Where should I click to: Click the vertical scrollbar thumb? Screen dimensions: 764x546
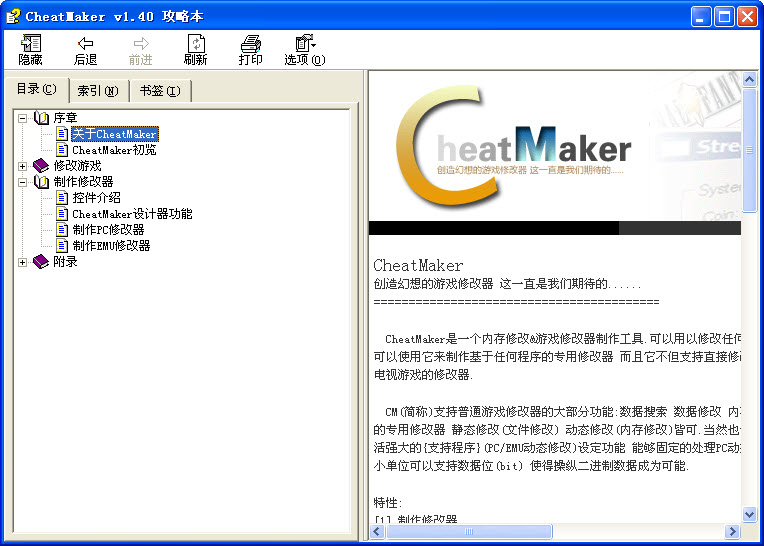[x=749, y=150]
